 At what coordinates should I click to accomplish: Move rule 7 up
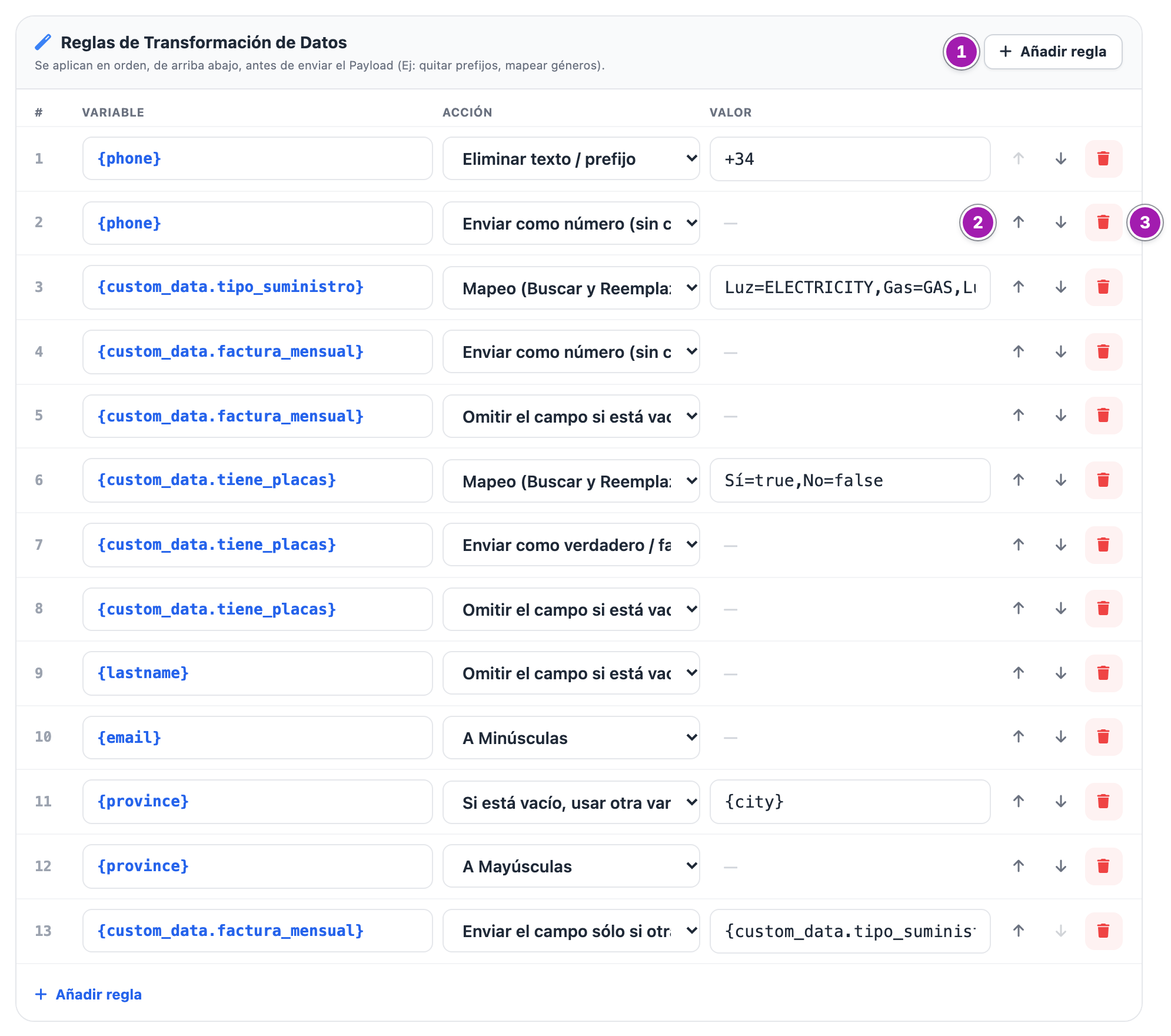(1019, 545)
